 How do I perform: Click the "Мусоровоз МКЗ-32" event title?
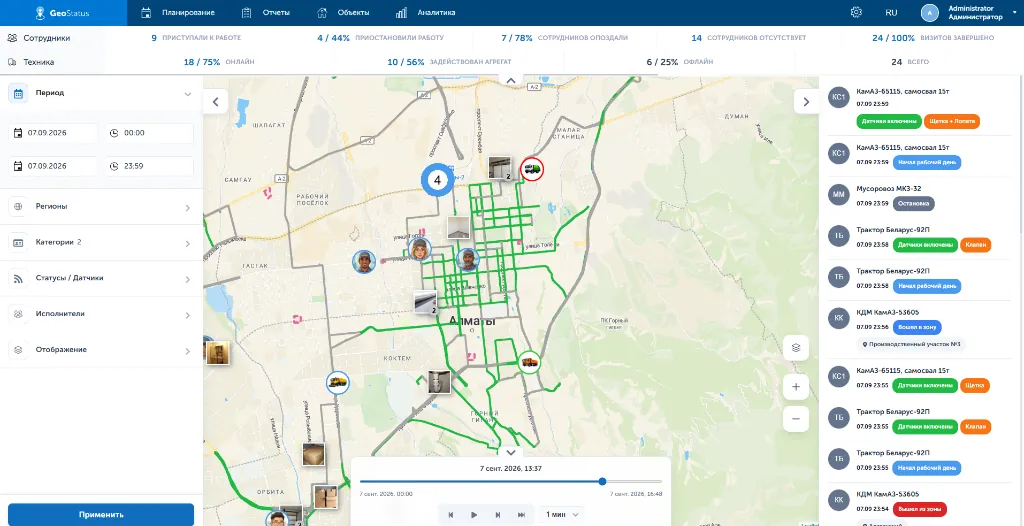[x=889, y=188]
